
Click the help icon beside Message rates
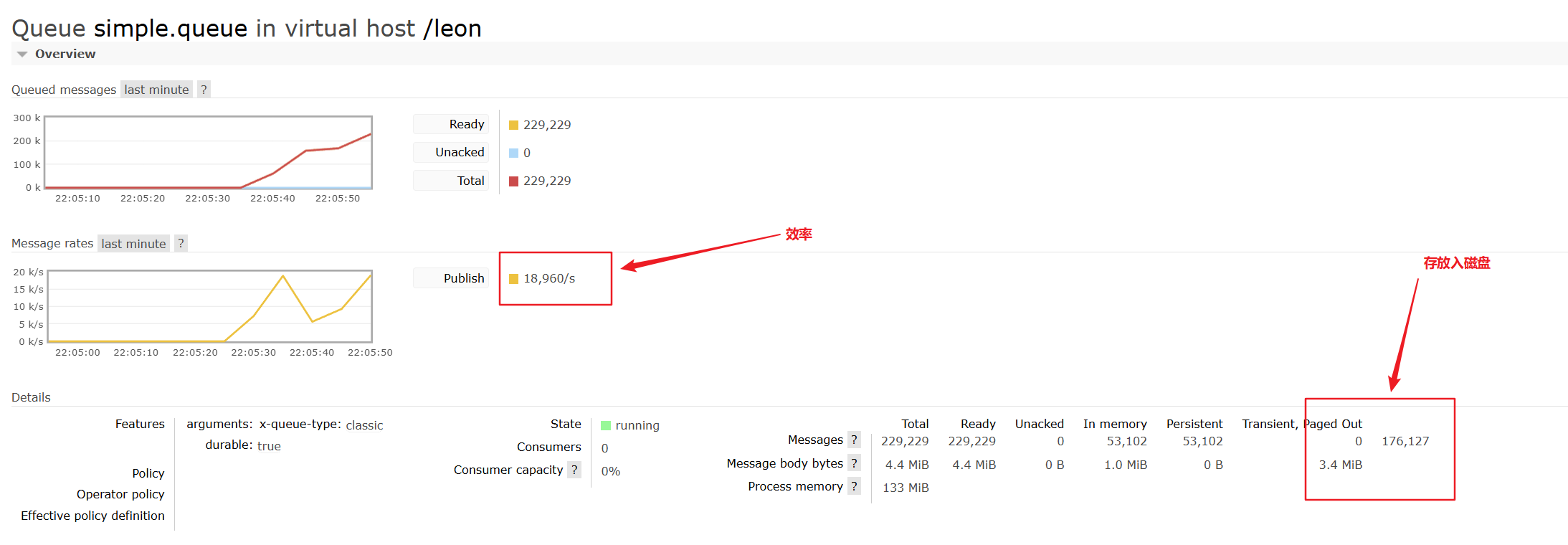(181, 244)
